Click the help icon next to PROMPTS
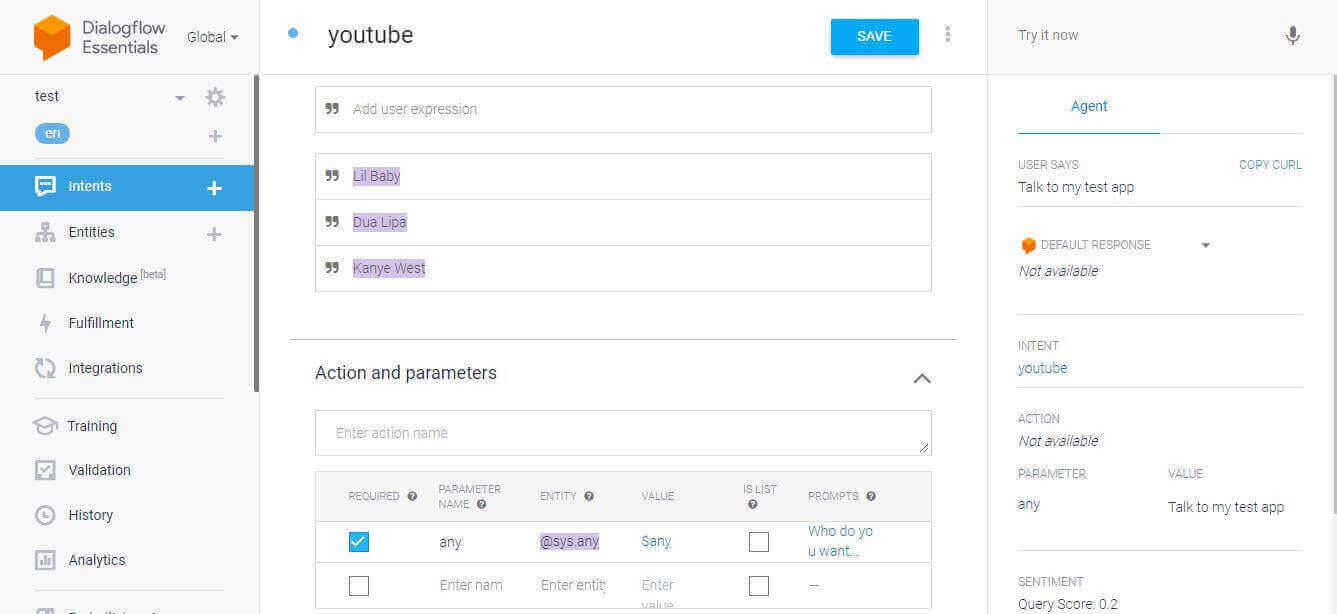 [871, 496]
